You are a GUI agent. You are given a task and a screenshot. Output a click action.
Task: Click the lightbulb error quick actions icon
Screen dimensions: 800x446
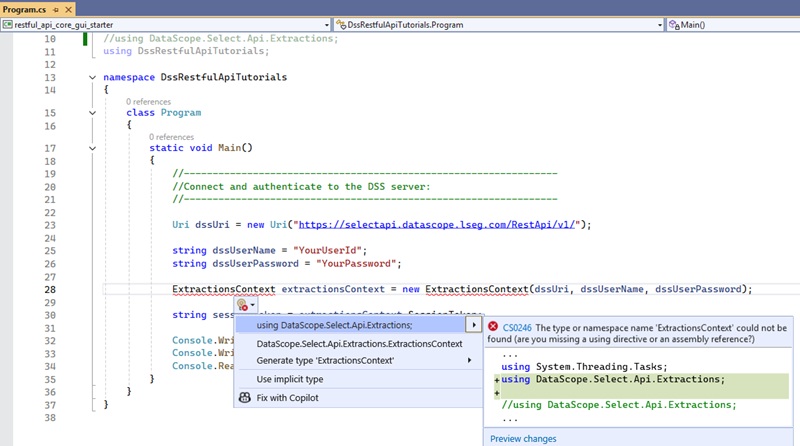pyautogui.click(x=242, y=305)
